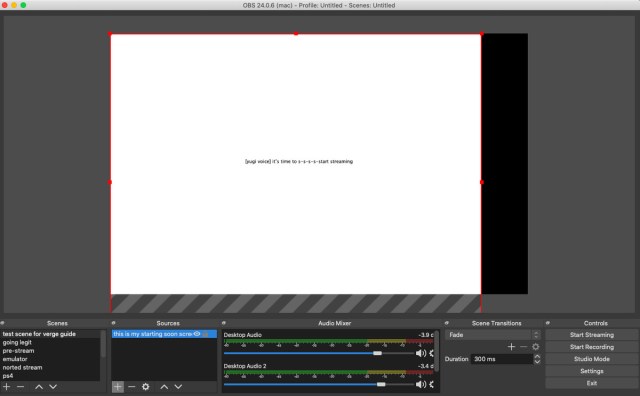Click the Duration input field
The width and height of the screenshot is (640, 396).
[x=502, y=359]
